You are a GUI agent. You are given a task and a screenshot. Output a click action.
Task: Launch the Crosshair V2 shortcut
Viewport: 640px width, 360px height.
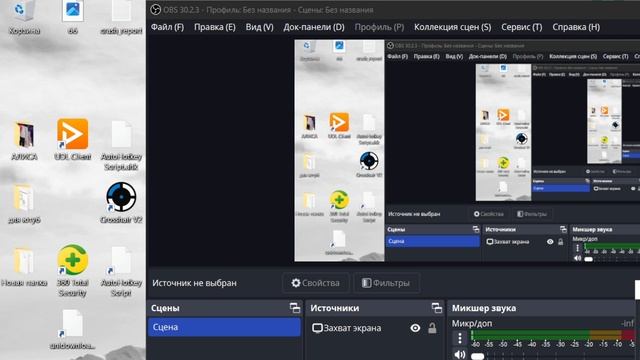click(121, 202)
